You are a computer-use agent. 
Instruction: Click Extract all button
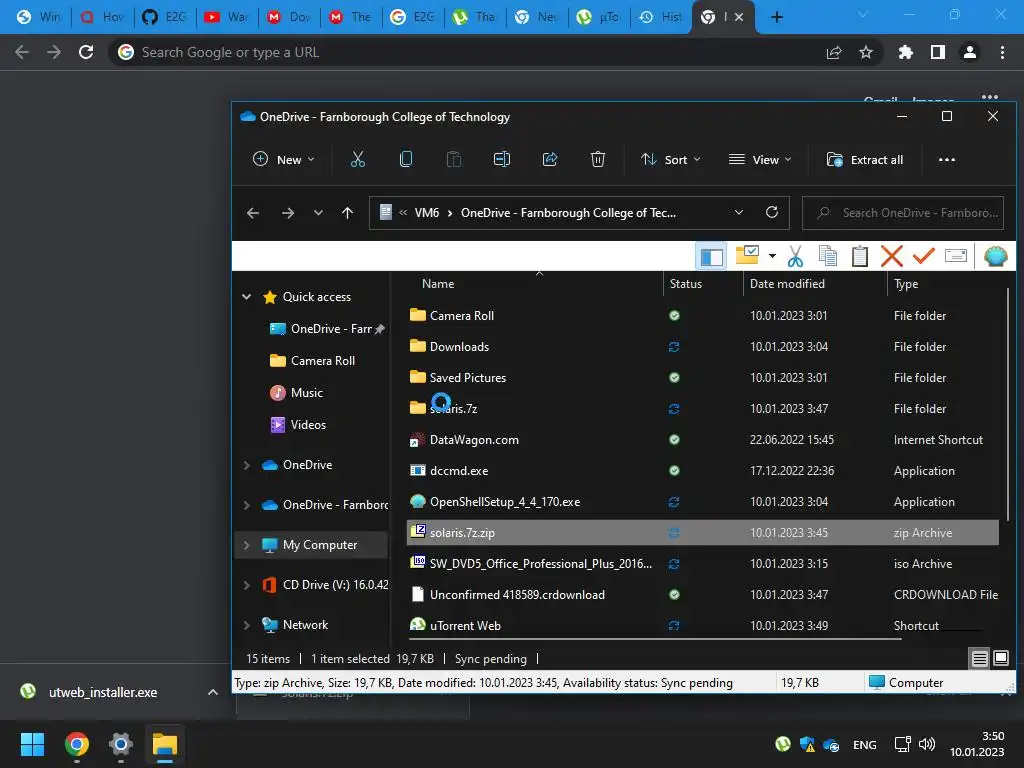tap(865, 159)
